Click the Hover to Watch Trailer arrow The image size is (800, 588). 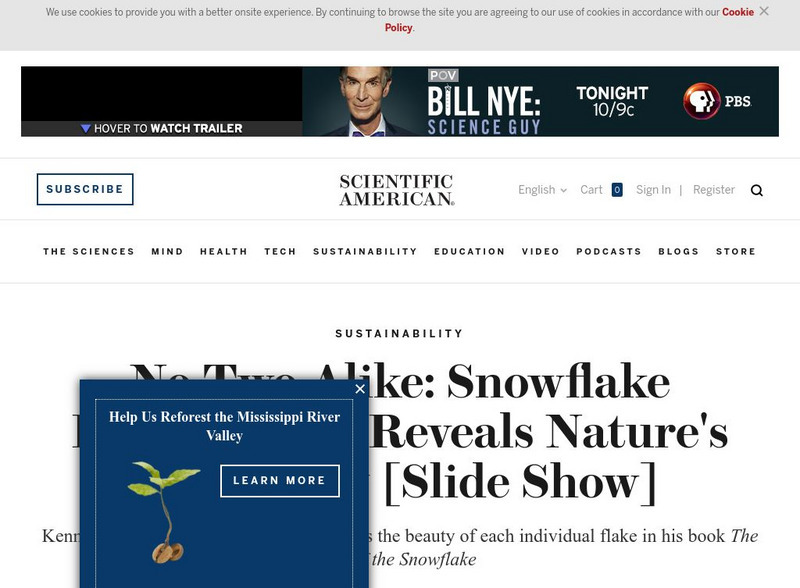(86, 129)
